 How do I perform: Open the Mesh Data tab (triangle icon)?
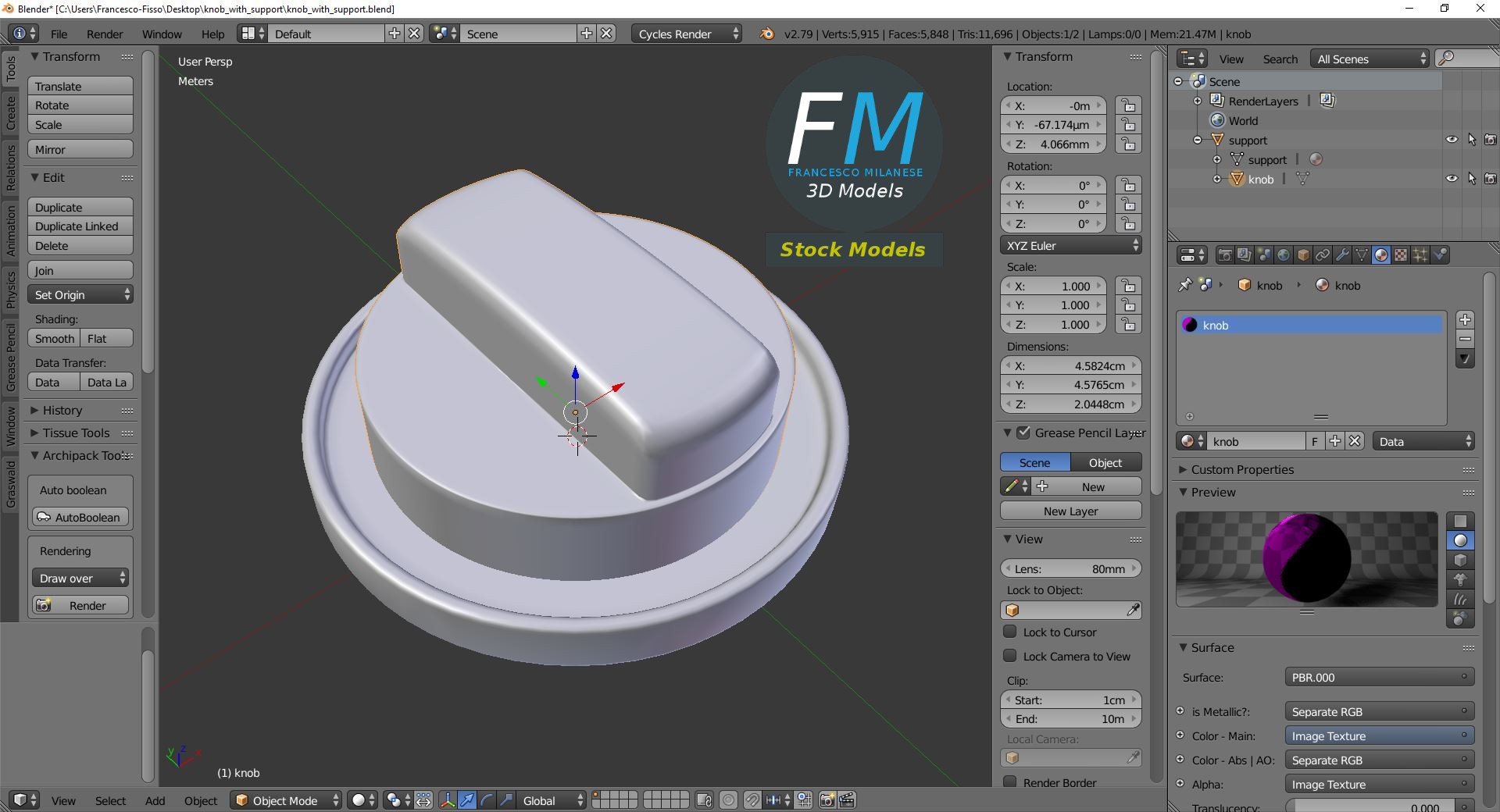coord(1362,255)
